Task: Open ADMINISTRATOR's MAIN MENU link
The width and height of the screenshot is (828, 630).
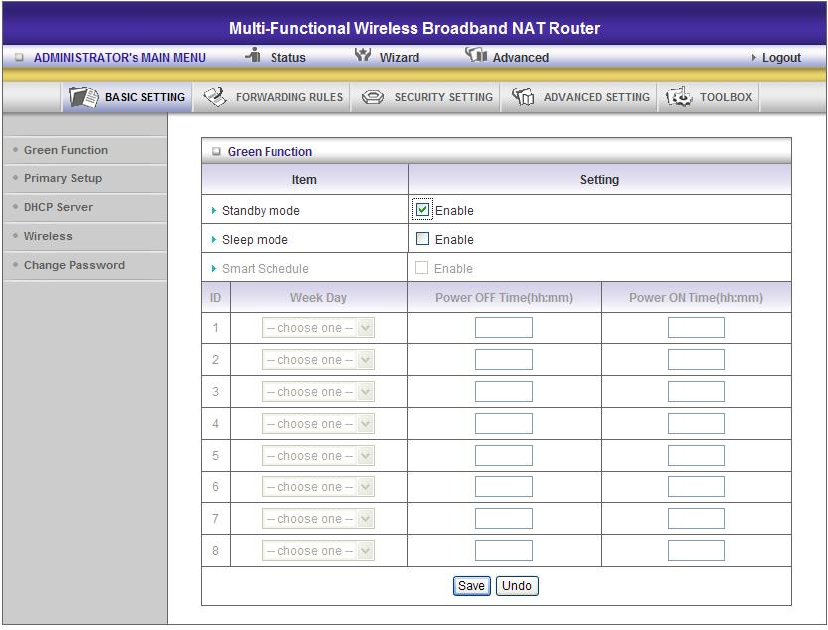Action: tap(120, 58)
